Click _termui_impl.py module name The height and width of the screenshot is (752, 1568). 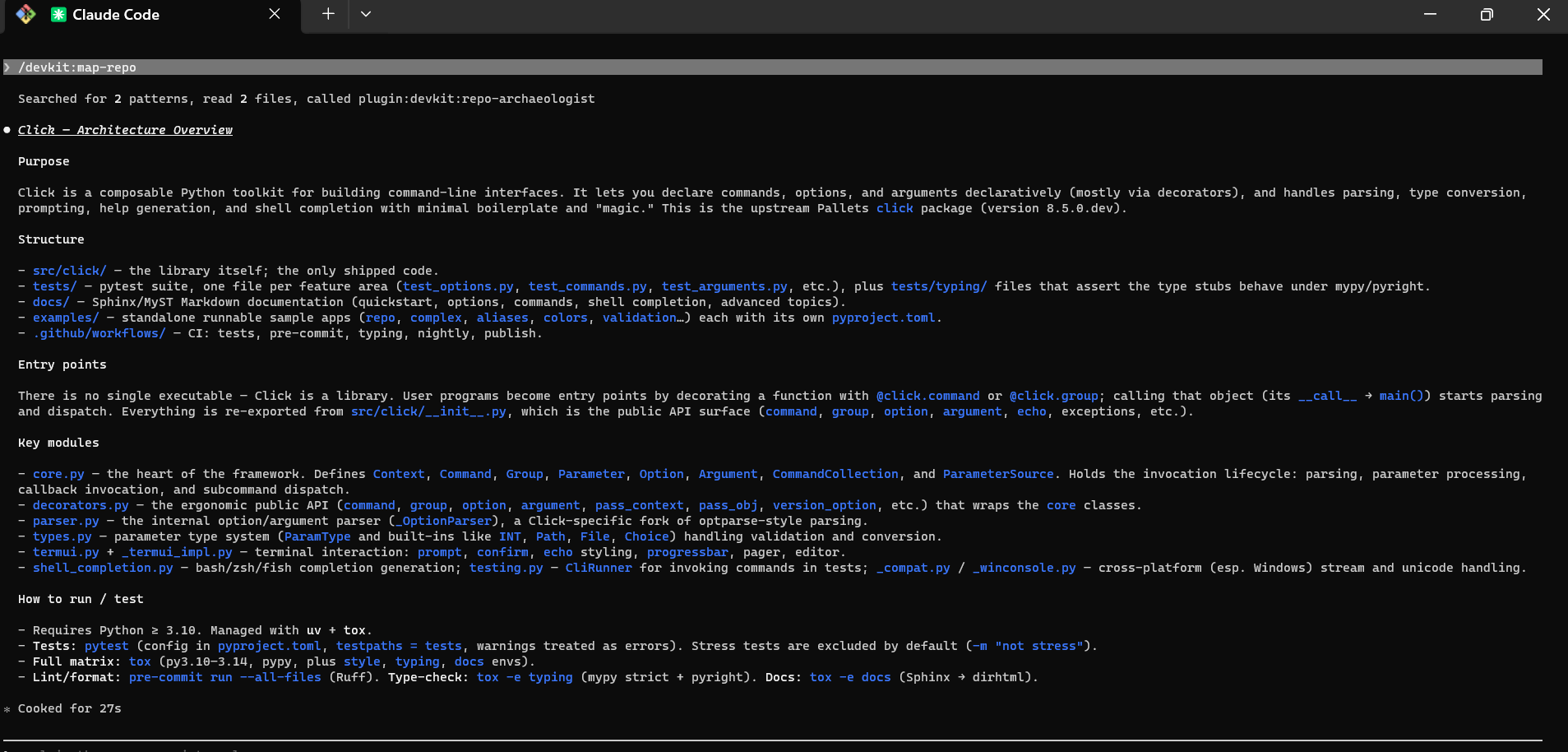pyautogui.click(x=177, y=552)
